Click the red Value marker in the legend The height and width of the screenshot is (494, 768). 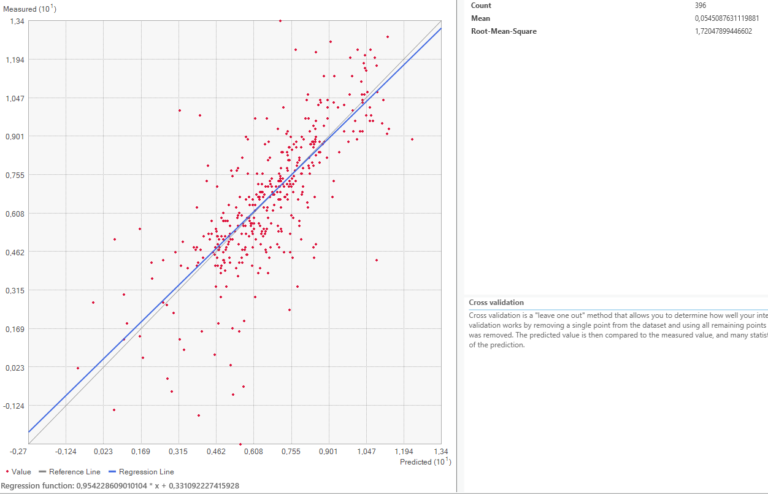tap(9, 471)
